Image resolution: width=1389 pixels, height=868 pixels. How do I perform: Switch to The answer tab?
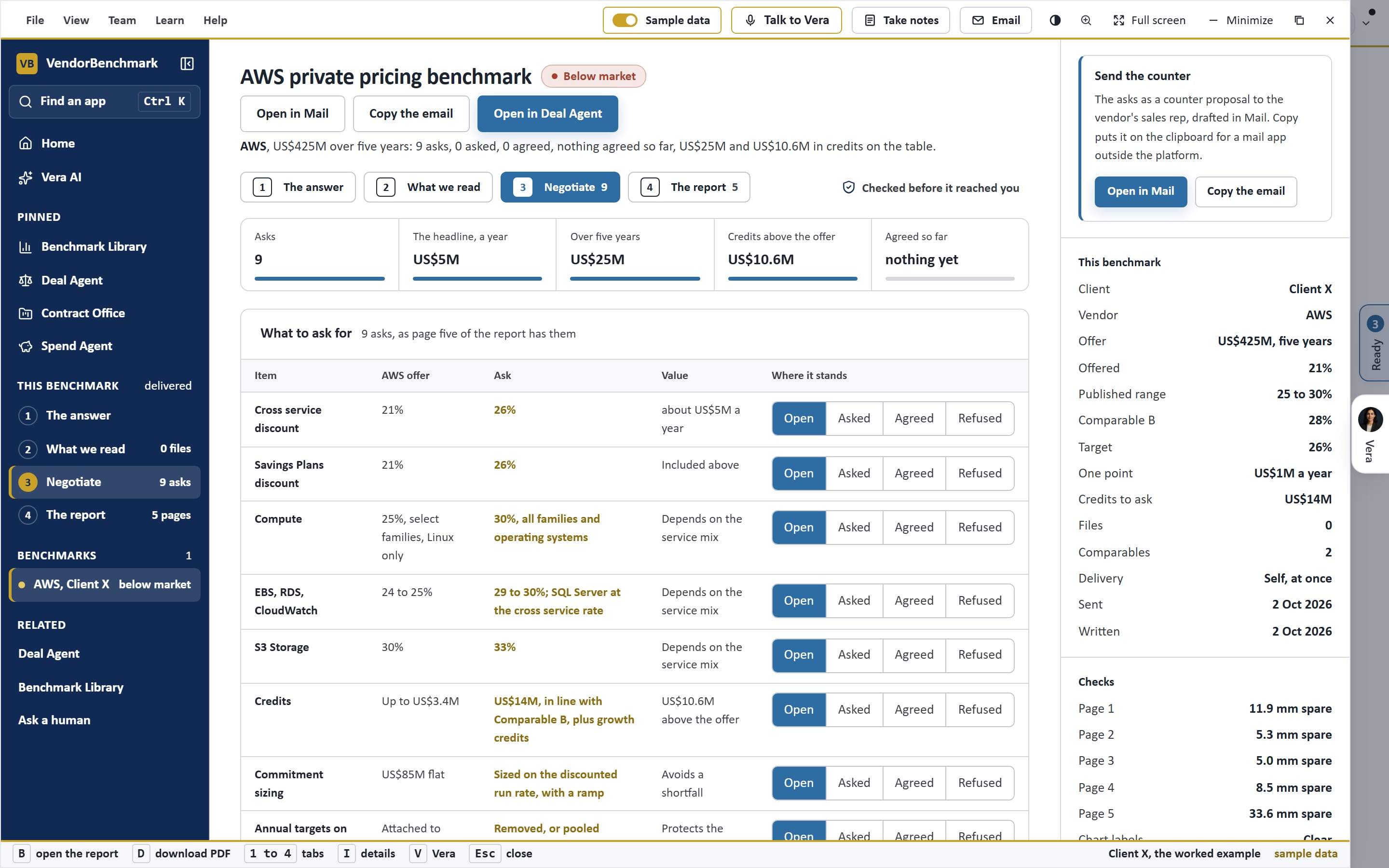298,187
